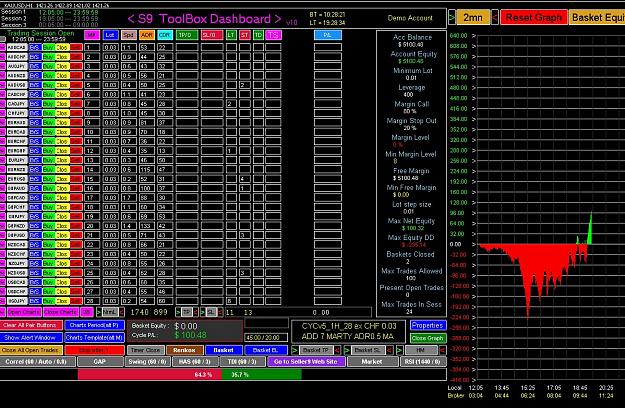Screen dimensions: 625x408
Task: Click the yellow Clos button for AUDJPY
Action: click(x=62, y=66)
